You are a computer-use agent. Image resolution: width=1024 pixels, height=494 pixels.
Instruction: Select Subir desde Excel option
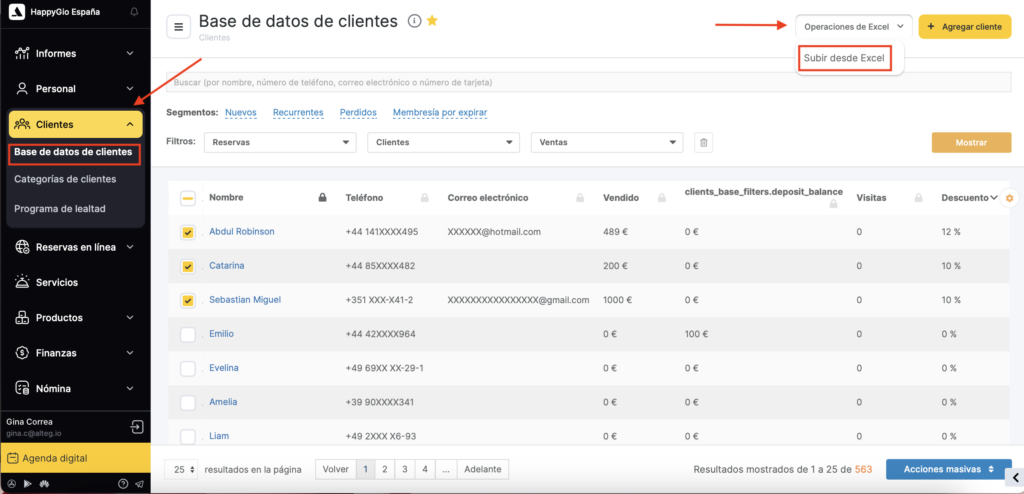click(845, 58)
